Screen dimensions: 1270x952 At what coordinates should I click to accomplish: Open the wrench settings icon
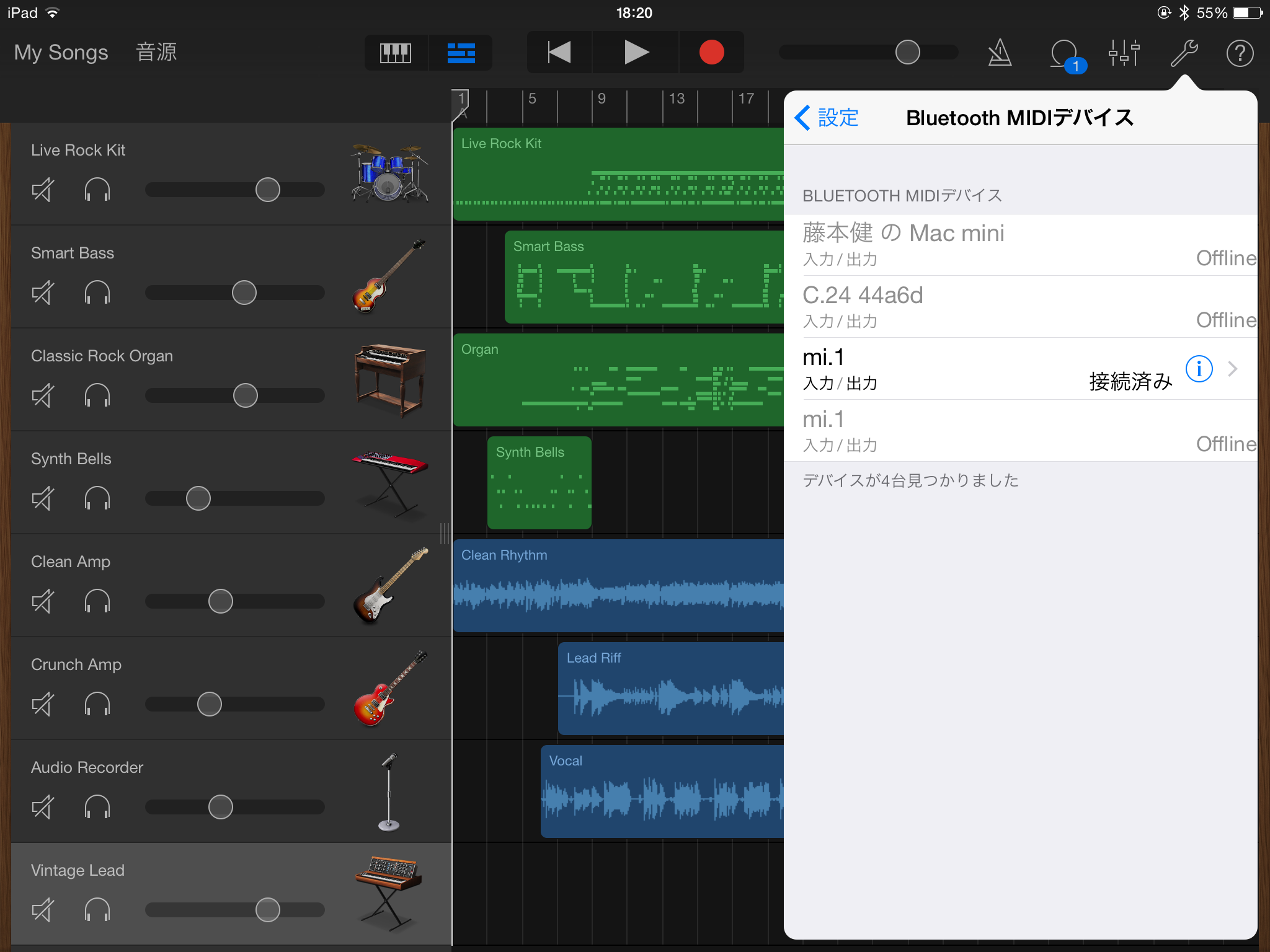1184,53
